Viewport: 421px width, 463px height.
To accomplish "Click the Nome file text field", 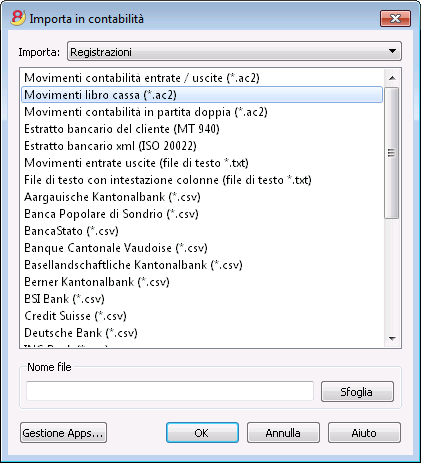I will click(x=170, y=391).
